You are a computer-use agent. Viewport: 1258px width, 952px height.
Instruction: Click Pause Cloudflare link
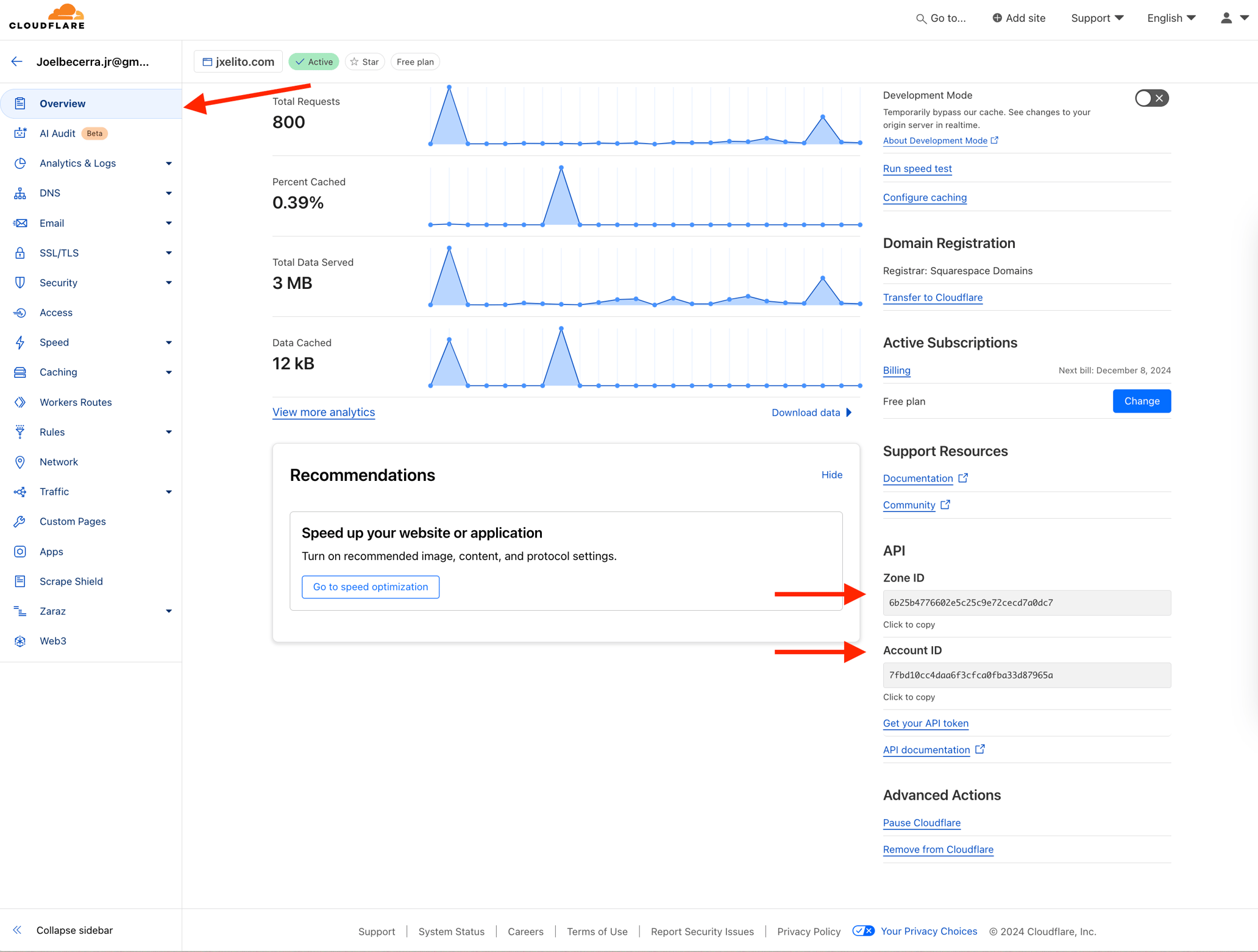tap(922, 823)
